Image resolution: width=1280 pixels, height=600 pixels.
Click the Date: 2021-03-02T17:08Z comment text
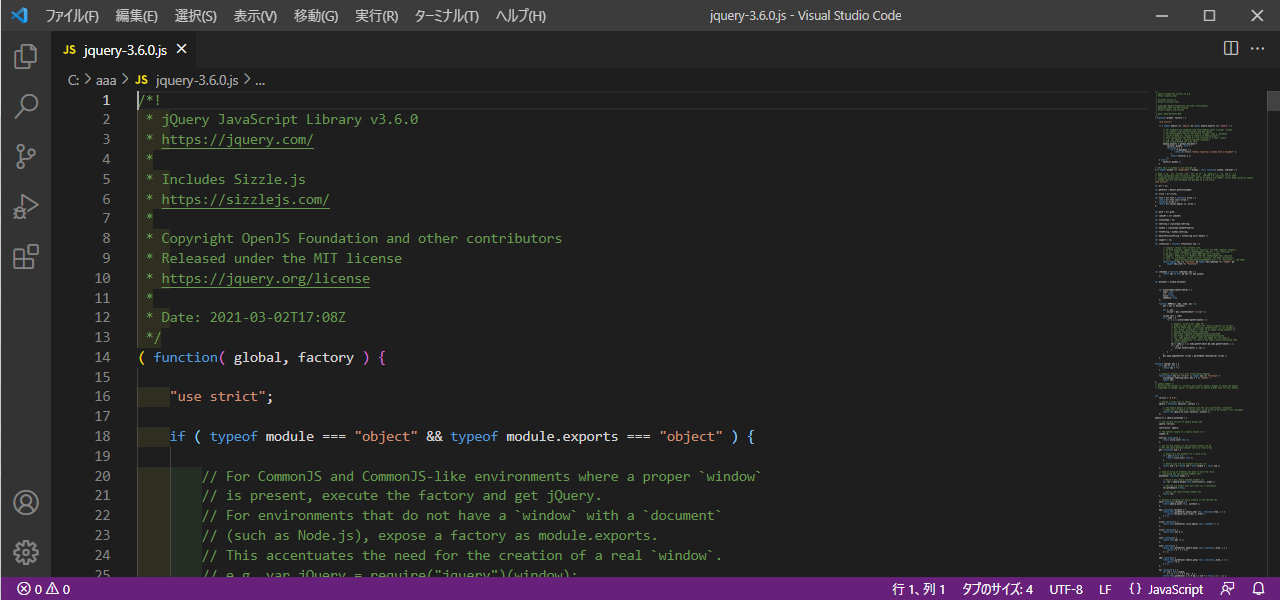pos(253,318)
